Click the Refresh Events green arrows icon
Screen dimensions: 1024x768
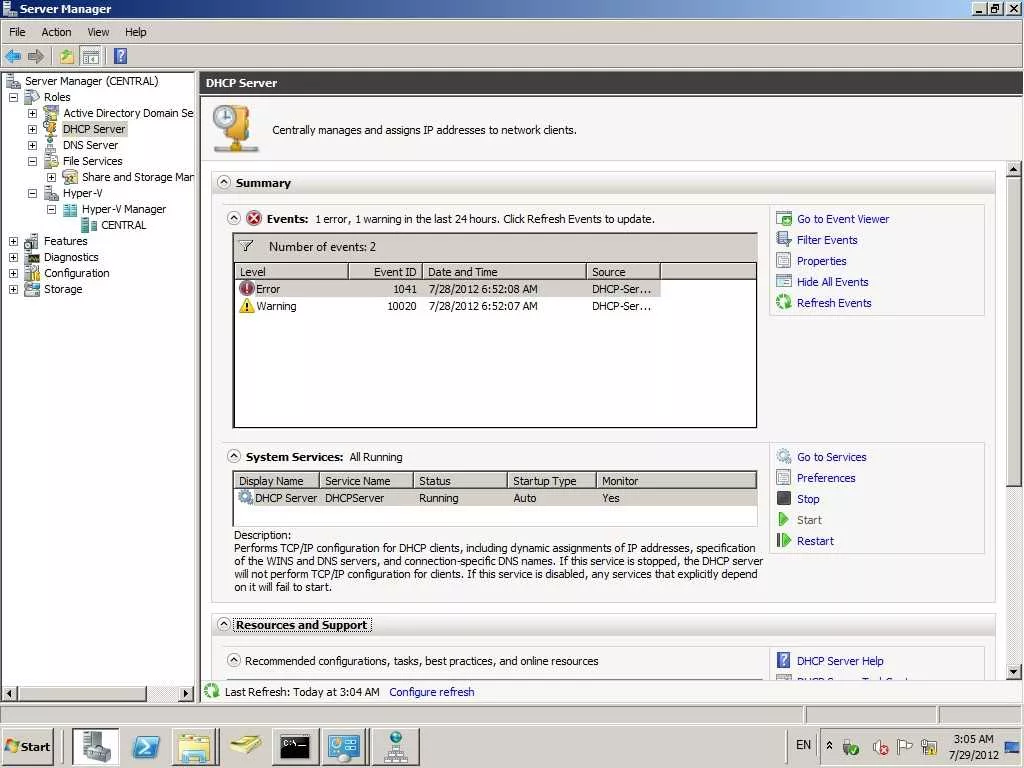click(784, 302)
